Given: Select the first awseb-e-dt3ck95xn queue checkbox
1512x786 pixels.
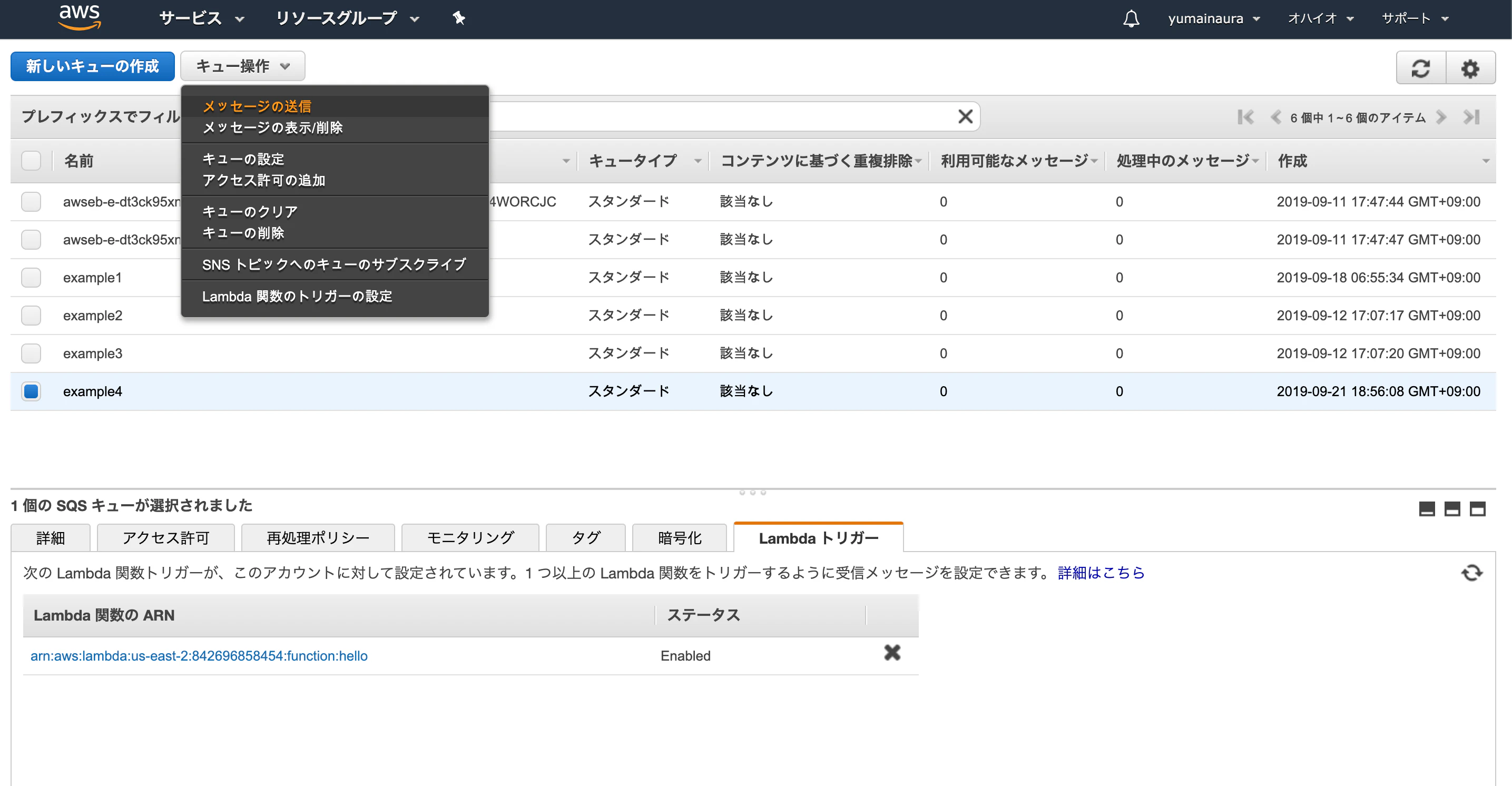Looking at the screenshot, I should 31,201.
